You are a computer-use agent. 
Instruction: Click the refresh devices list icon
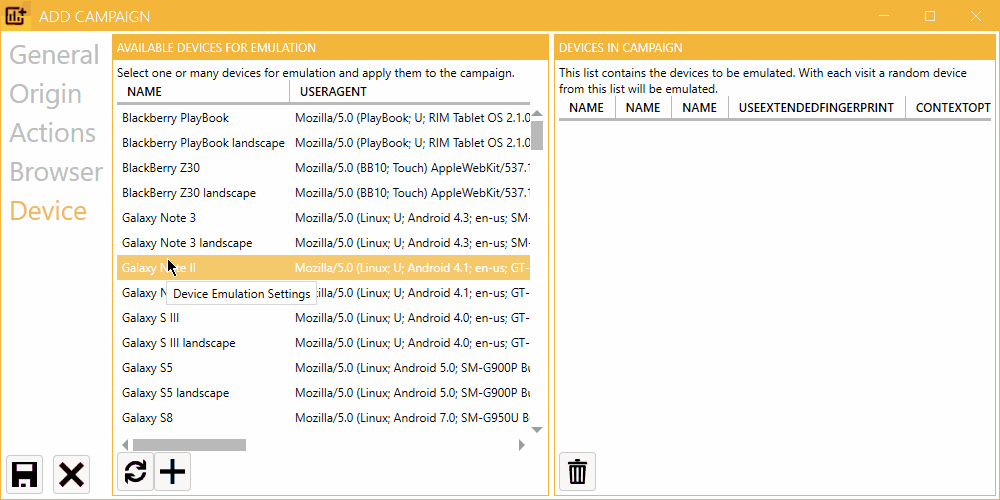coord(135,472)
